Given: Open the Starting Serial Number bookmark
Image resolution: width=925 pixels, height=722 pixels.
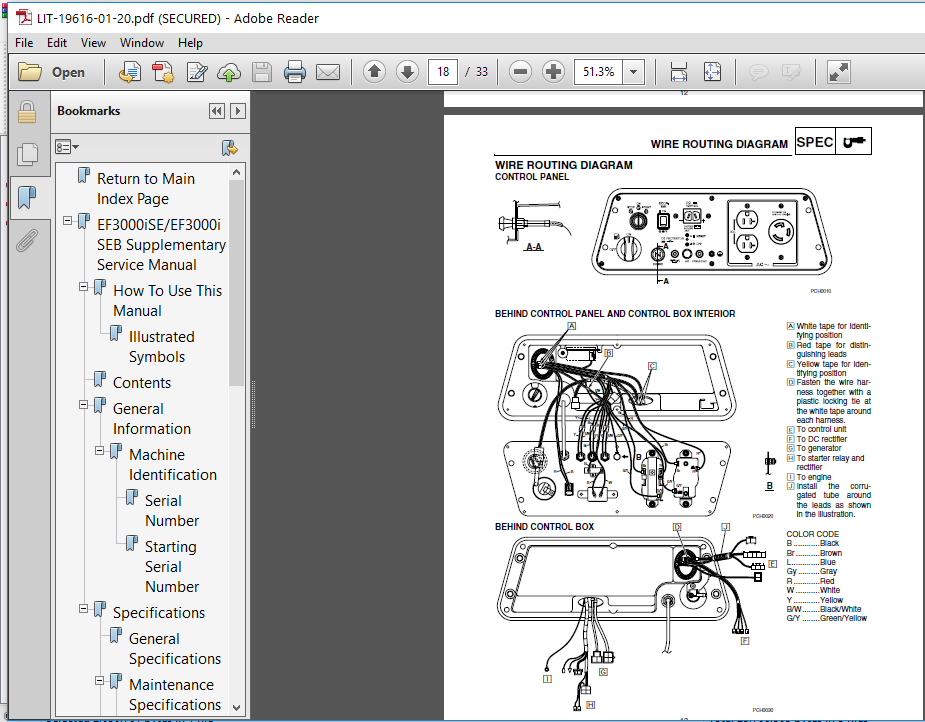Looking at the screenshot, I should [x=172, y=567].
